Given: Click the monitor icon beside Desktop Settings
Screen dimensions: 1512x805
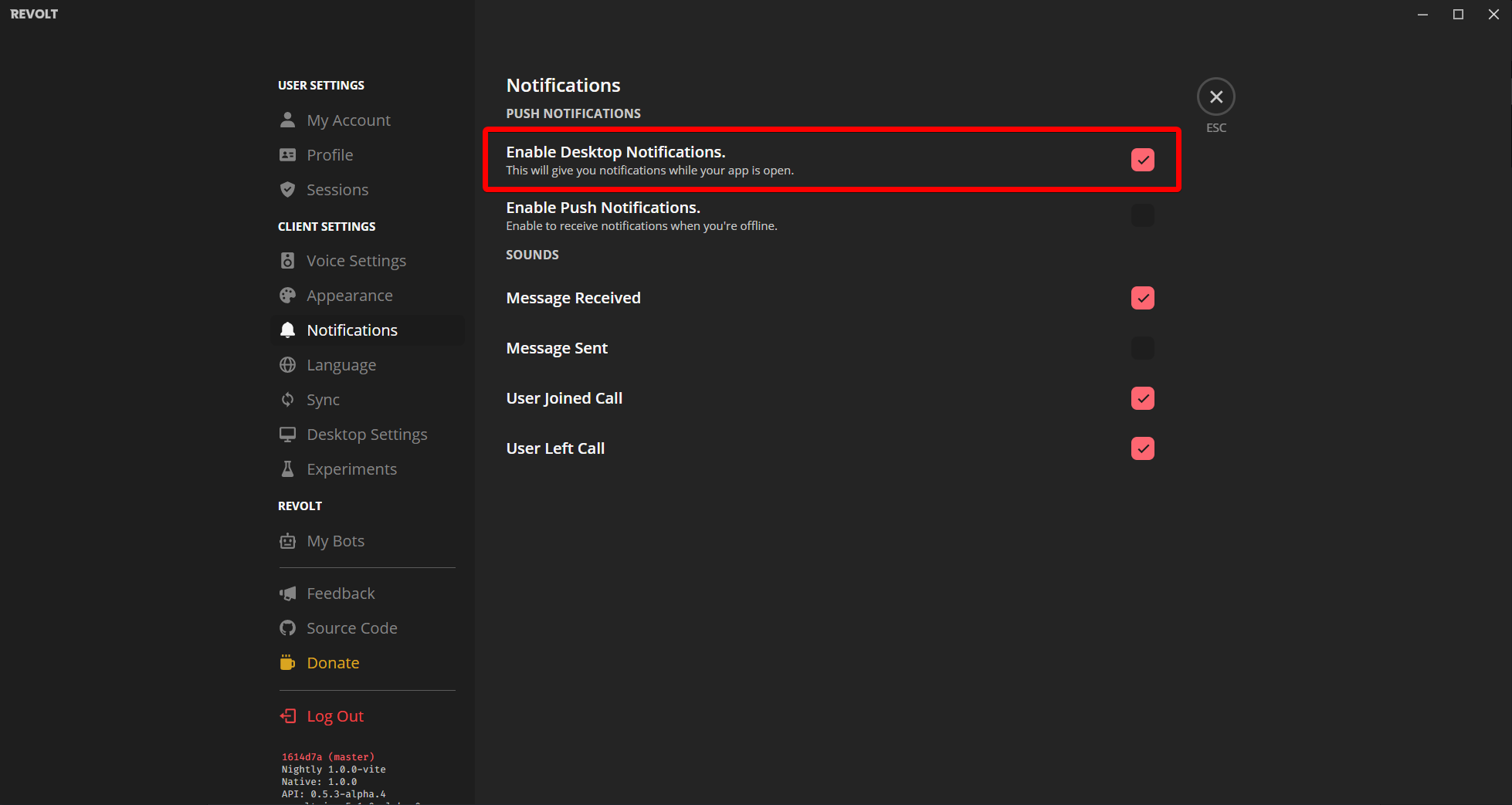Looking at the screenshot, I should point(287,434).
